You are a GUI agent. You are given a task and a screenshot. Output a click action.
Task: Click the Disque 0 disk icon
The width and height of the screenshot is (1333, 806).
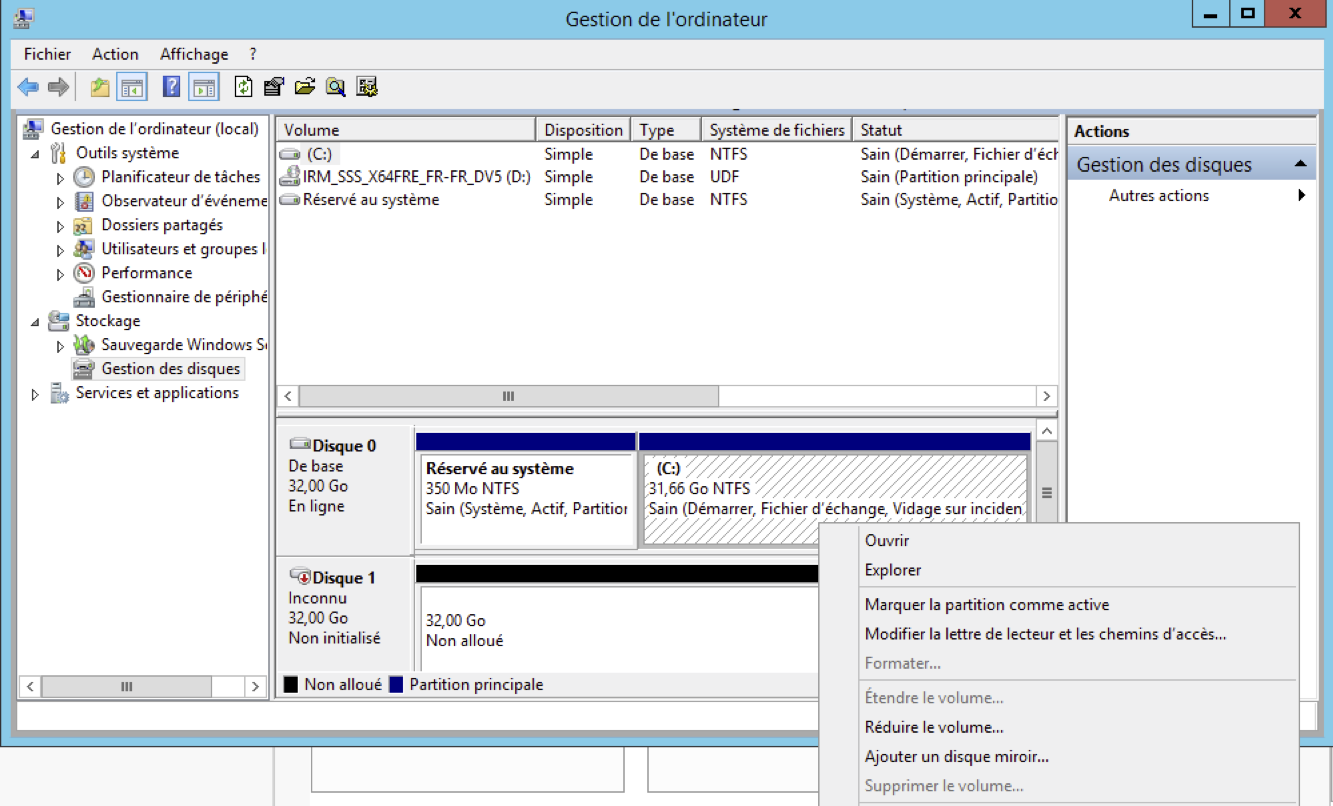[300, 444]
